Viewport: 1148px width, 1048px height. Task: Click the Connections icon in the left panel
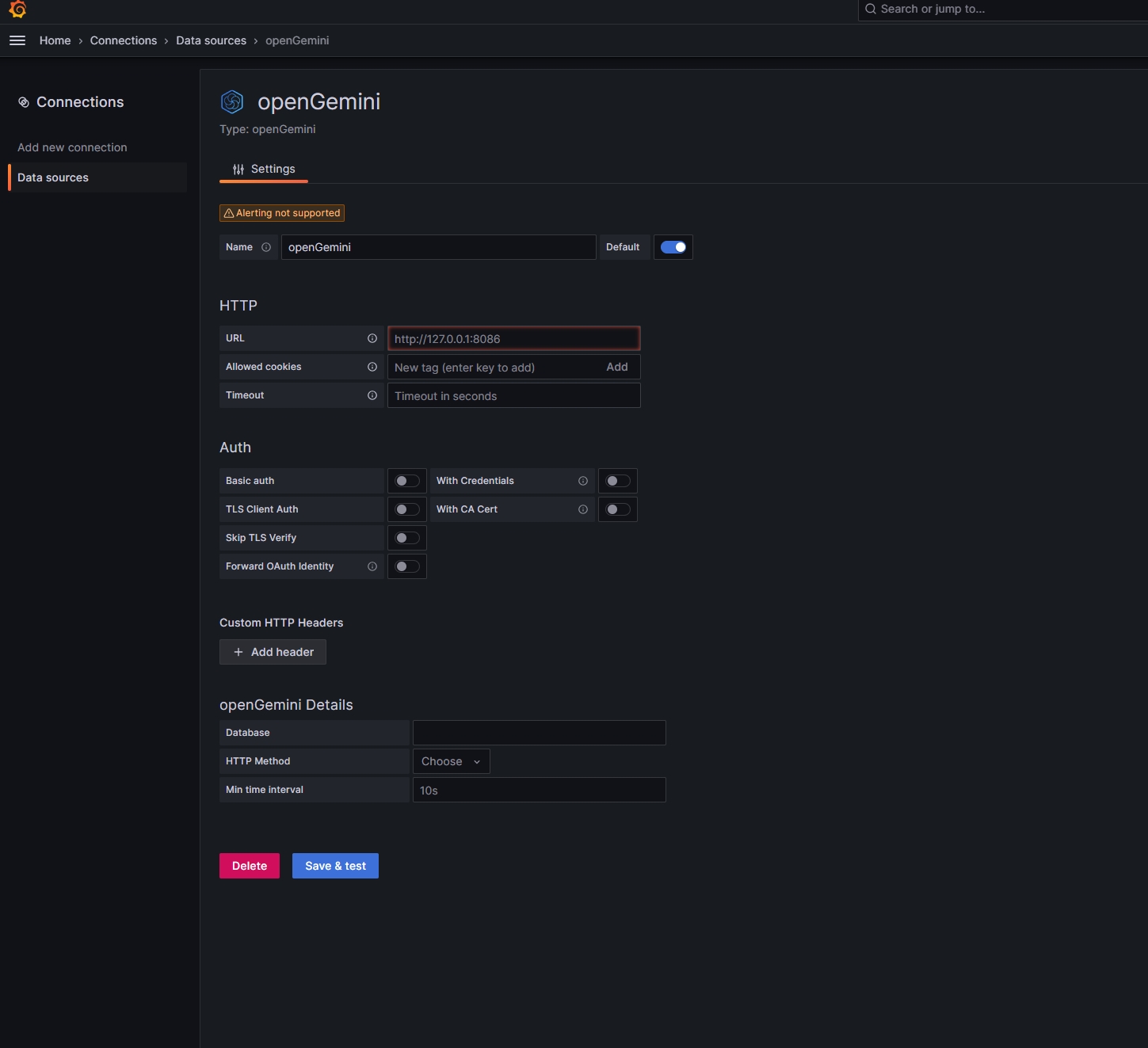click(24, 101)
